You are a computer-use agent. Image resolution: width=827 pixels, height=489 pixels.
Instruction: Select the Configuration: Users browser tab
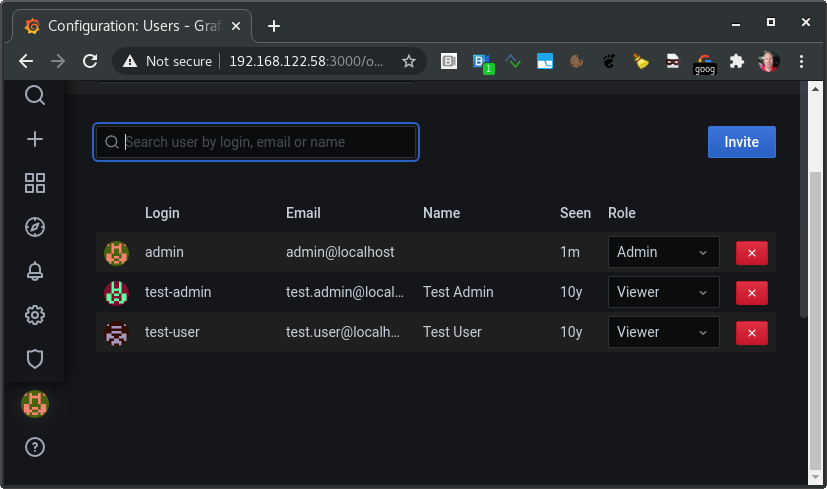(130, 26)
